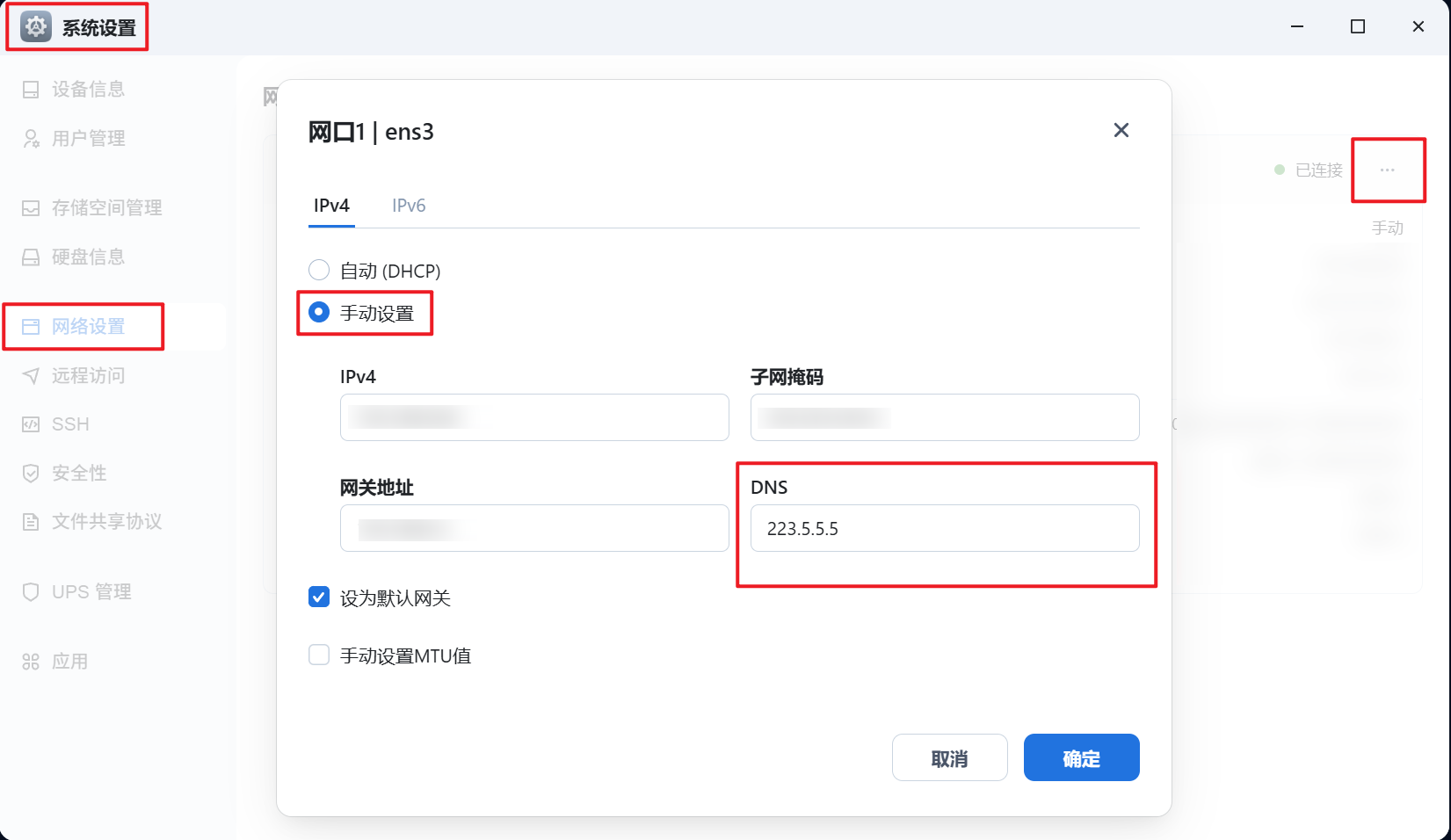Click the cancel (取消) button
This screenshot has width=1451, height=840.
(949, 757)
